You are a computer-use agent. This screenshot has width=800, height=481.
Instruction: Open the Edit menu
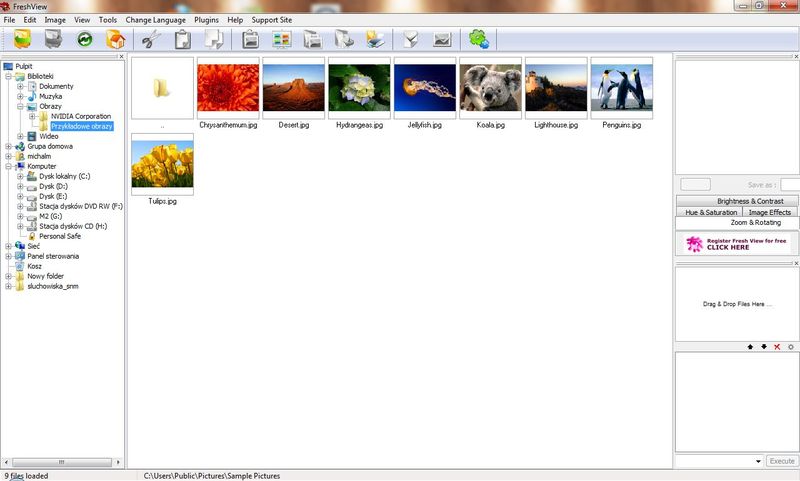[30, 20]
